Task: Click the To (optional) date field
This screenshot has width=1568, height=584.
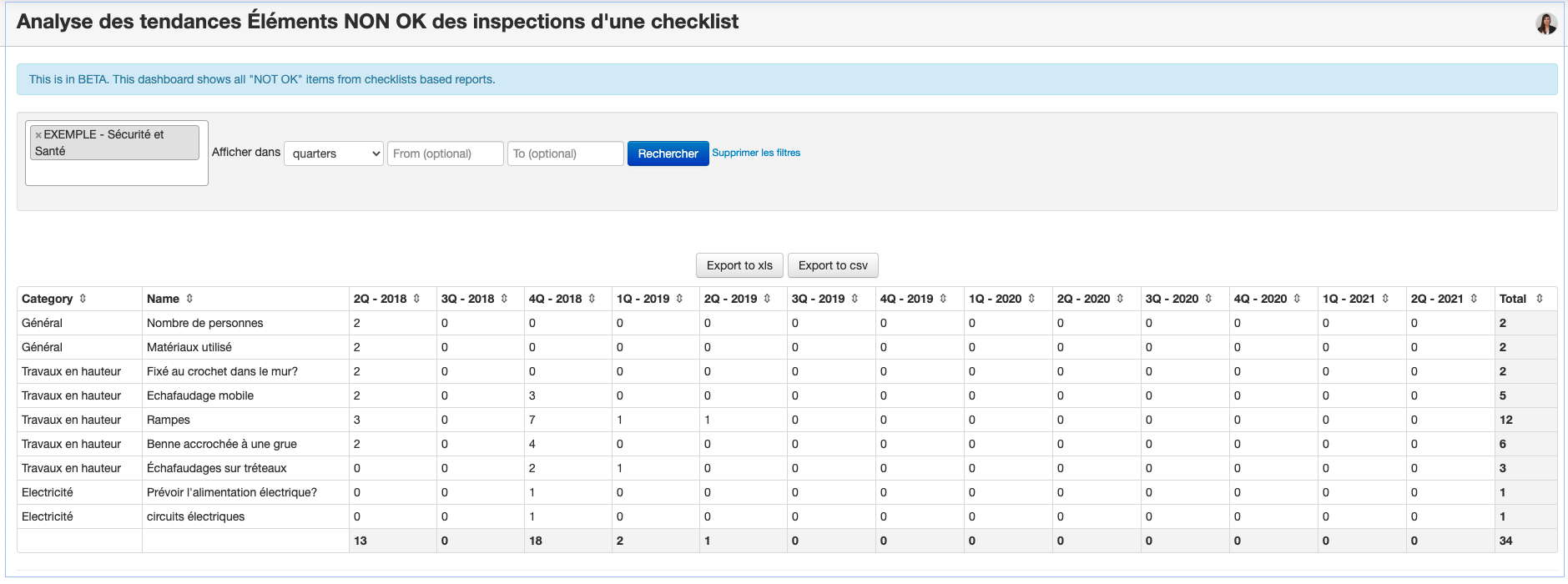Action: point(565,154)
